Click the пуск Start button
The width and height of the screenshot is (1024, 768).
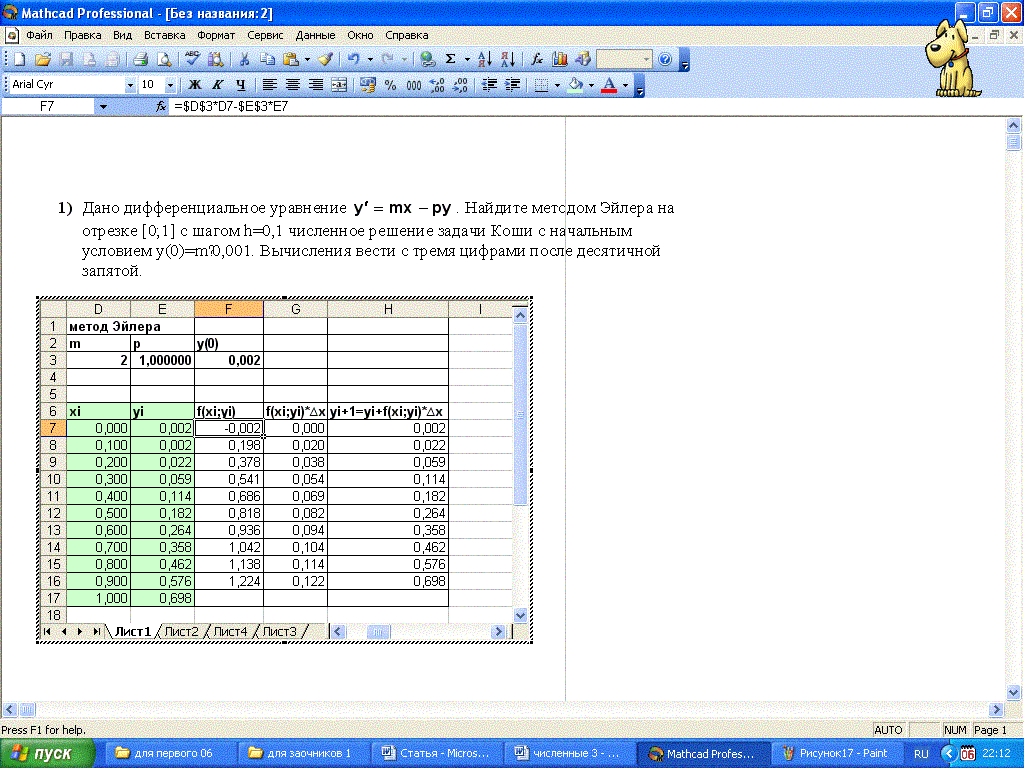pyautogui.click(x=48, y=753)
